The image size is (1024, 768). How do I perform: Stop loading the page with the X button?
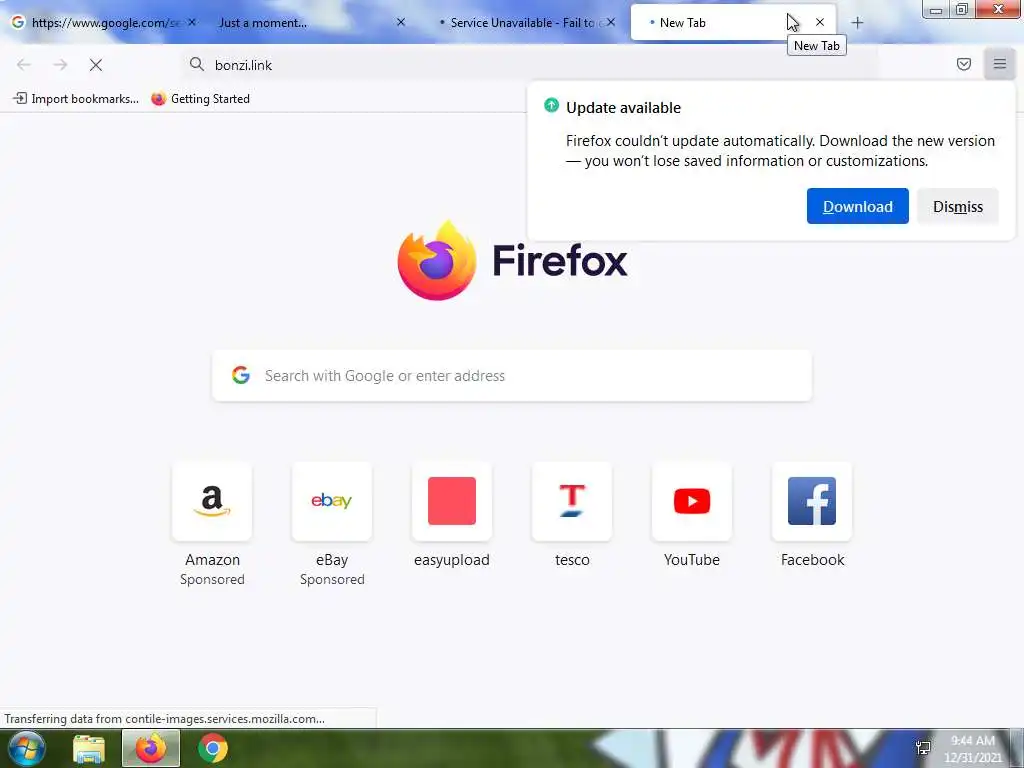click(x=96, y=65)
